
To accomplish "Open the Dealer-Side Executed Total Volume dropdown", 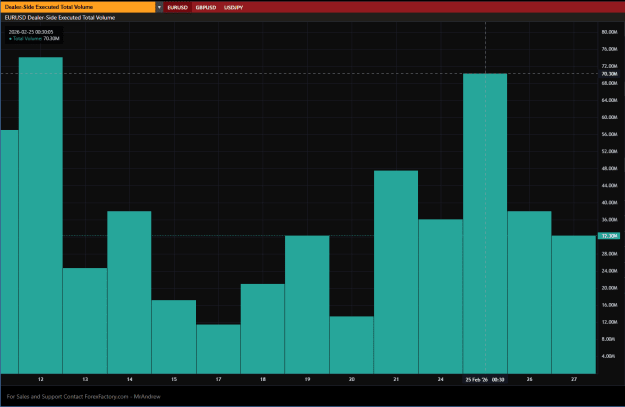I will (78, 7).
